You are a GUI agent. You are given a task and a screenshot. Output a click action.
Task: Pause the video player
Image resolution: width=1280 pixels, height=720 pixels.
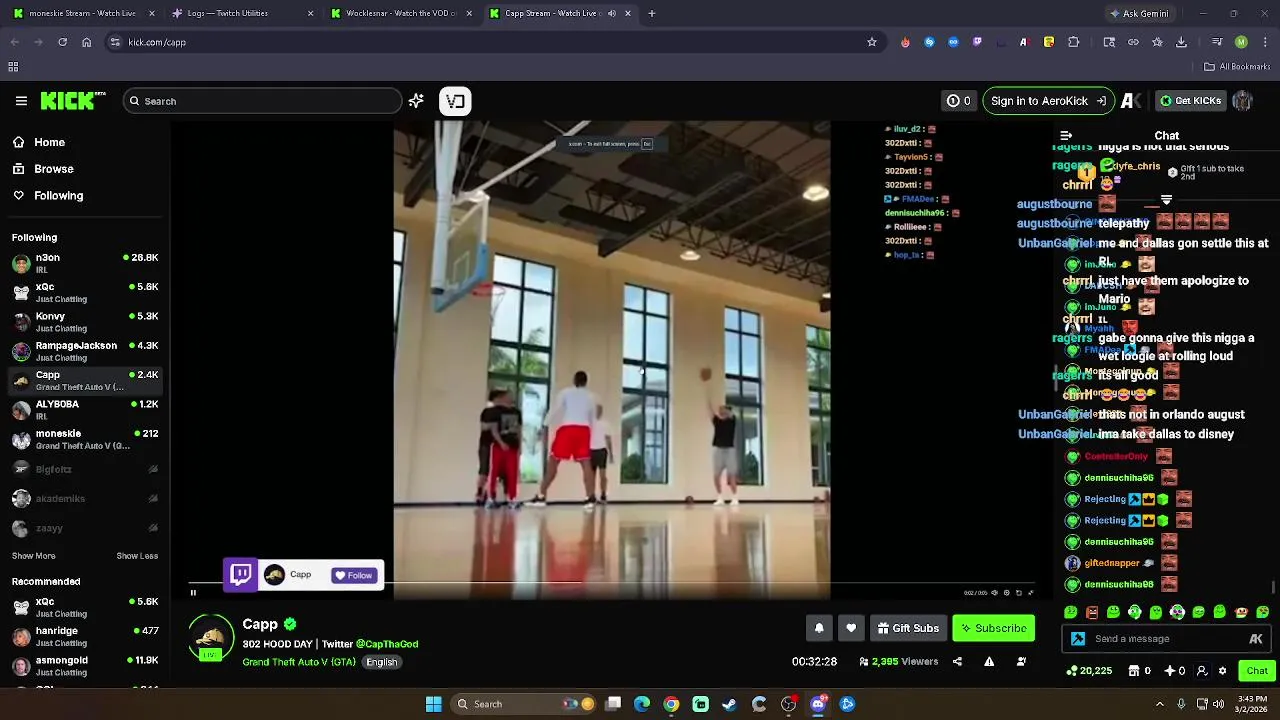(x=193, y=593)
